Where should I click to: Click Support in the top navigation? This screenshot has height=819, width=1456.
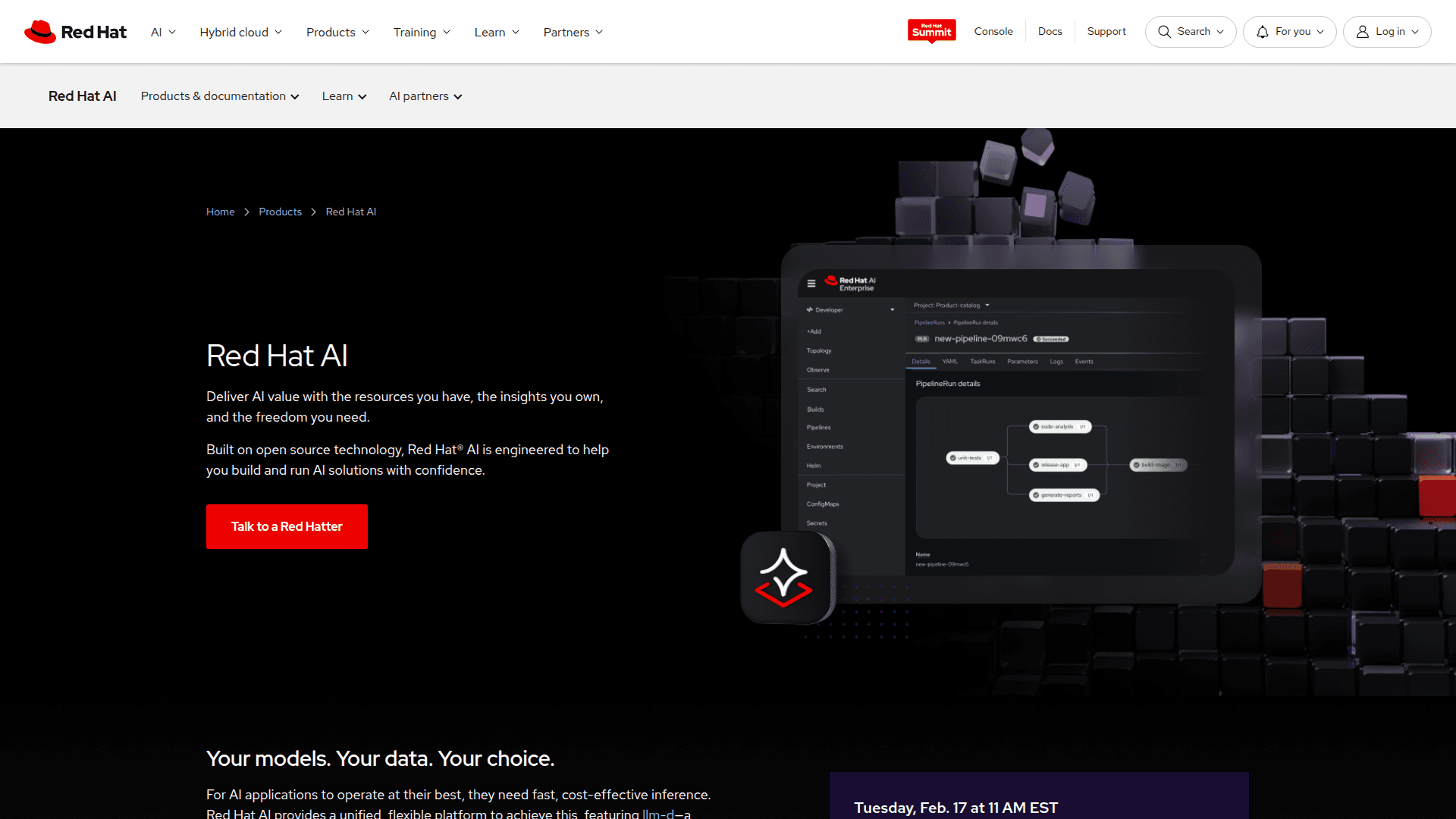click(1106, 31)
